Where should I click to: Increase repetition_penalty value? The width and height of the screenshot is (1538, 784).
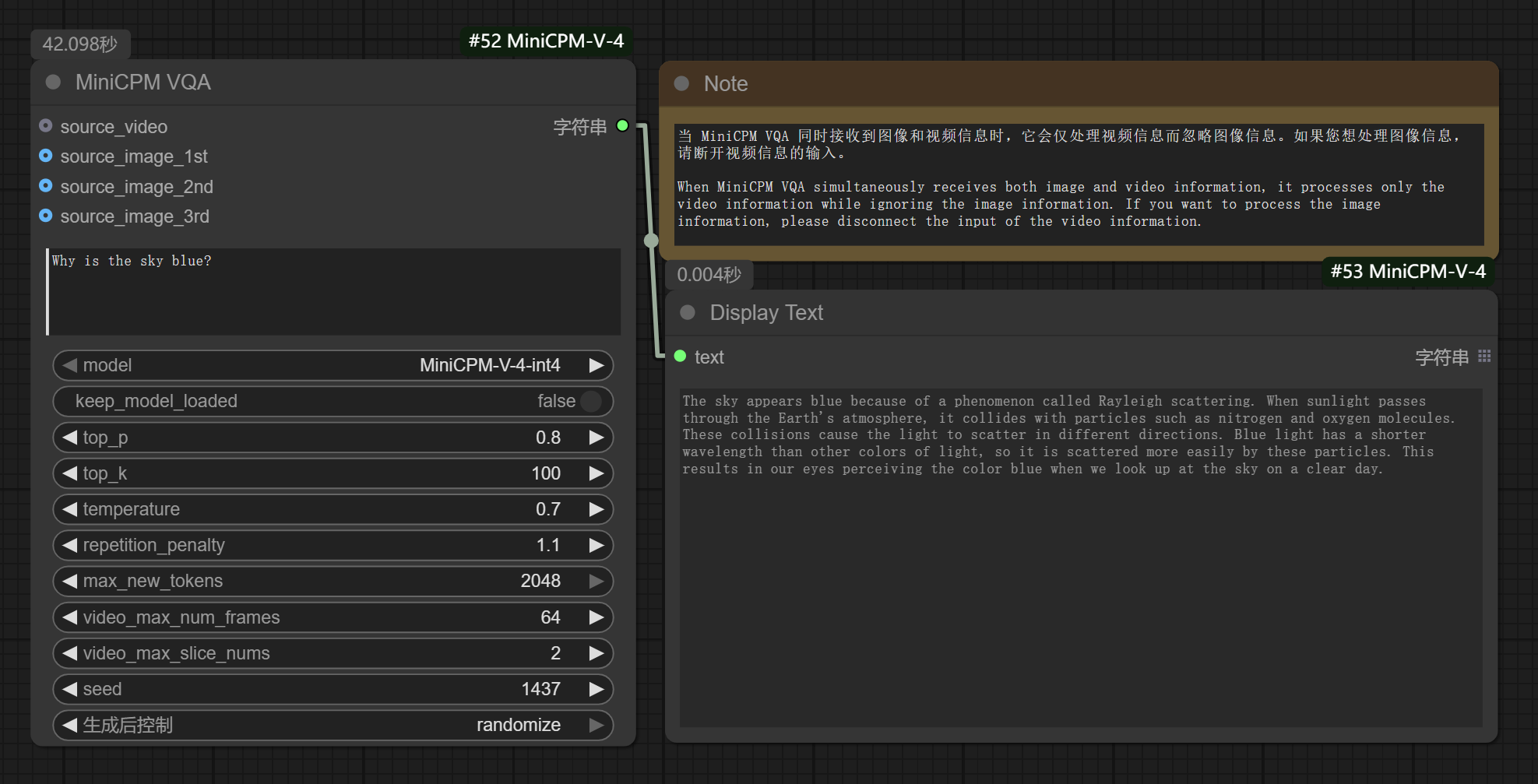coord(597,545)
